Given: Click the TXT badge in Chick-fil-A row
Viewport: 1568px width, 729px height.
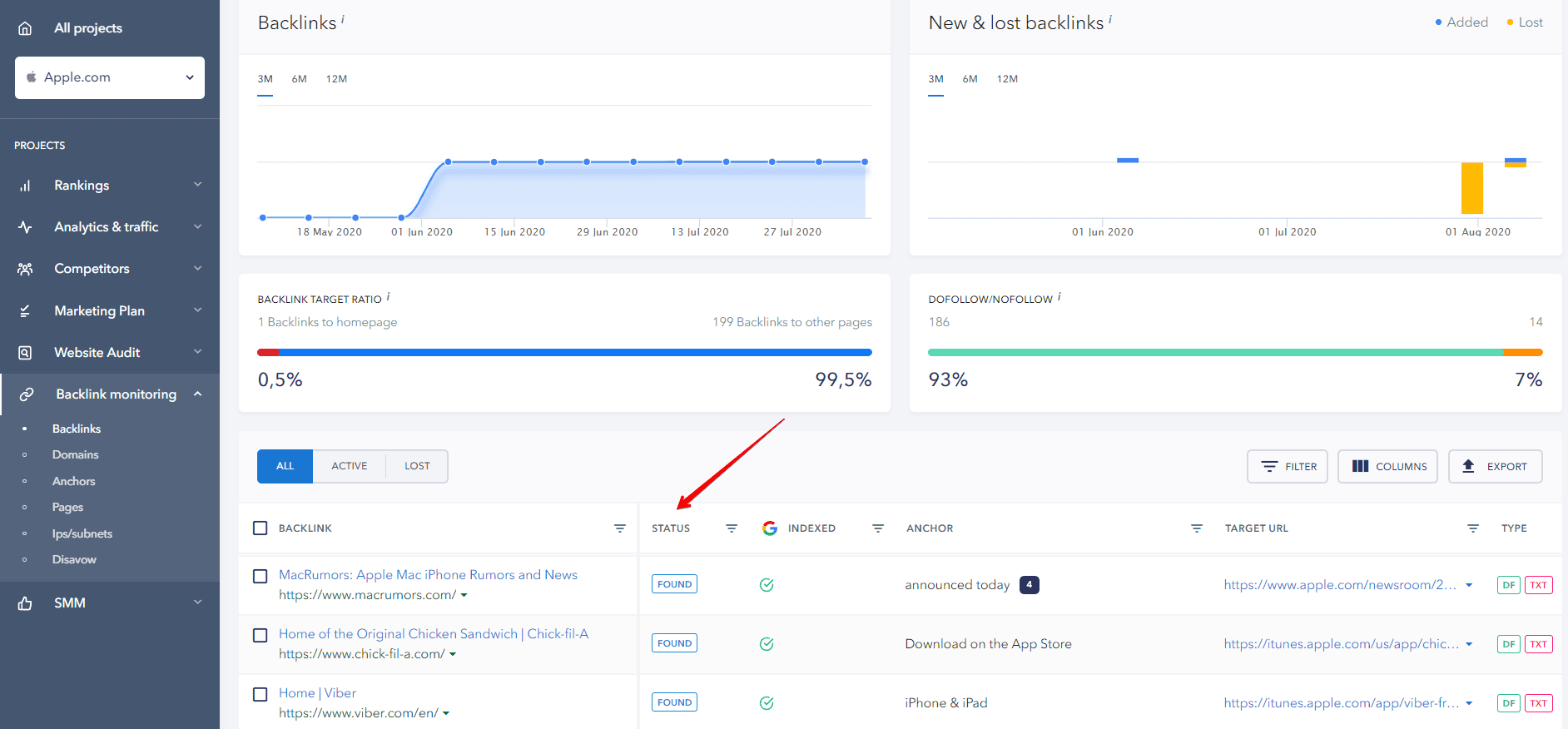Looking at the screenshot, I should click(x=1539, y=644).
